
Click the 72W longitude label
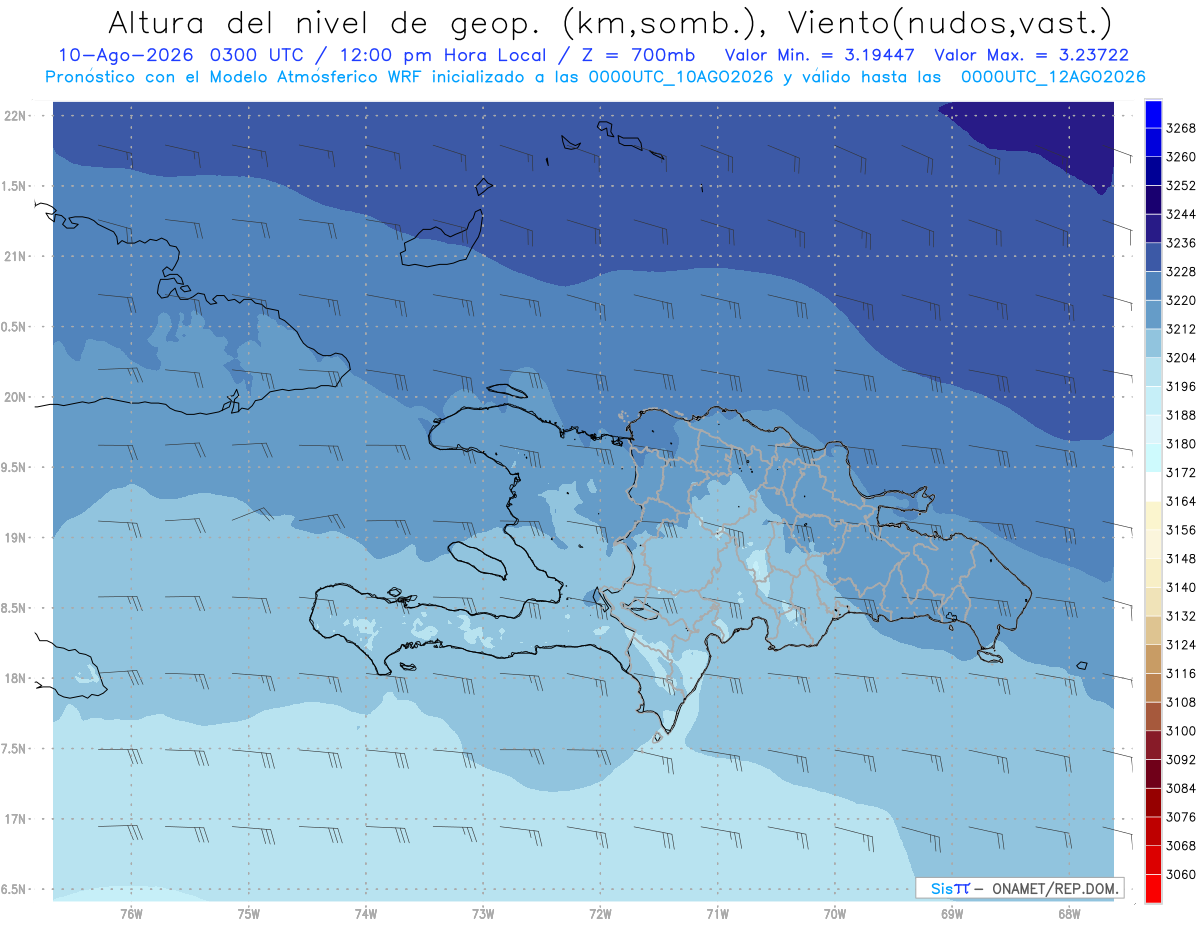[x=600, y=914]
